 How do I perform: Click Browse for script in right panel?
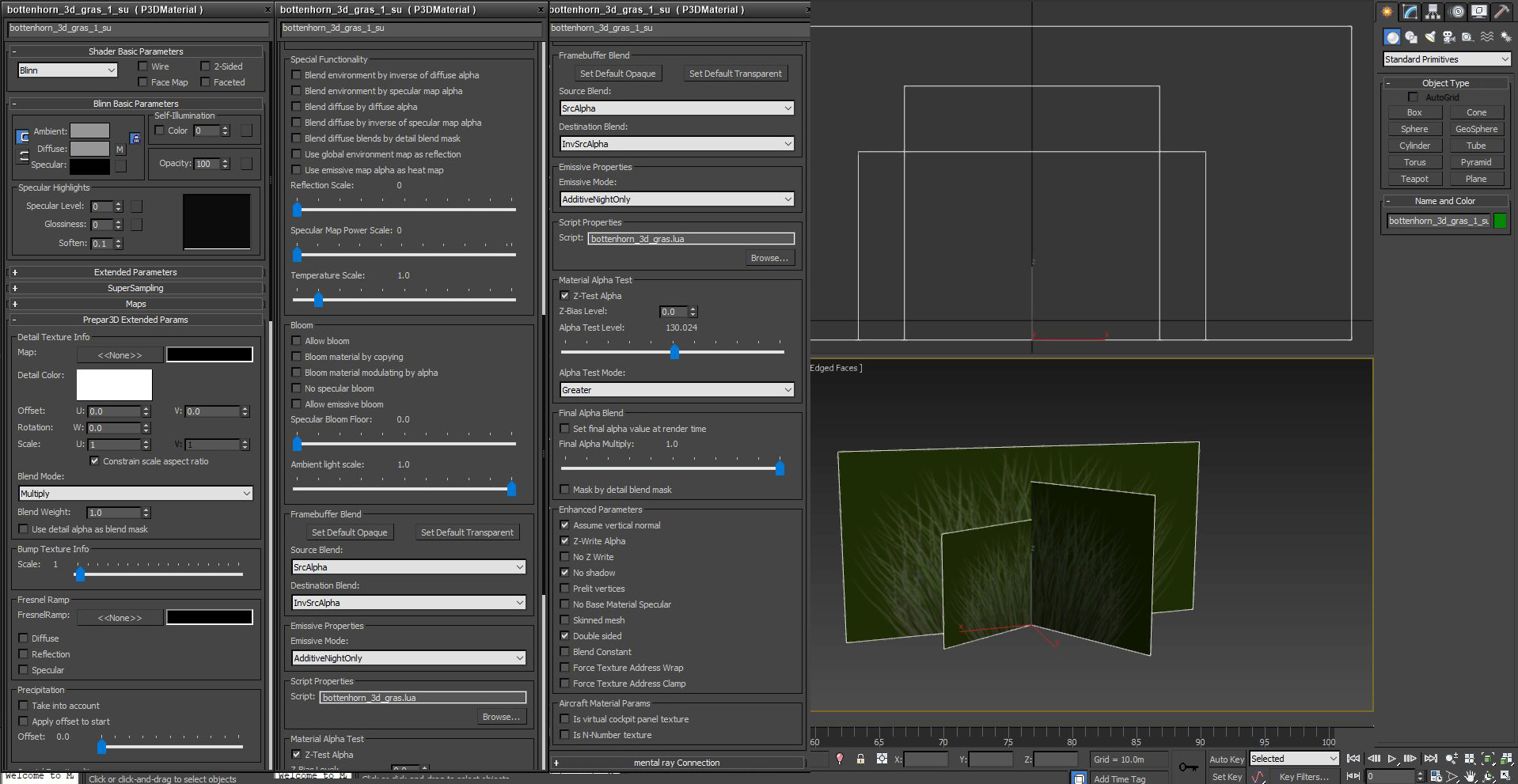pyautogui.click(x=769, y=258)
